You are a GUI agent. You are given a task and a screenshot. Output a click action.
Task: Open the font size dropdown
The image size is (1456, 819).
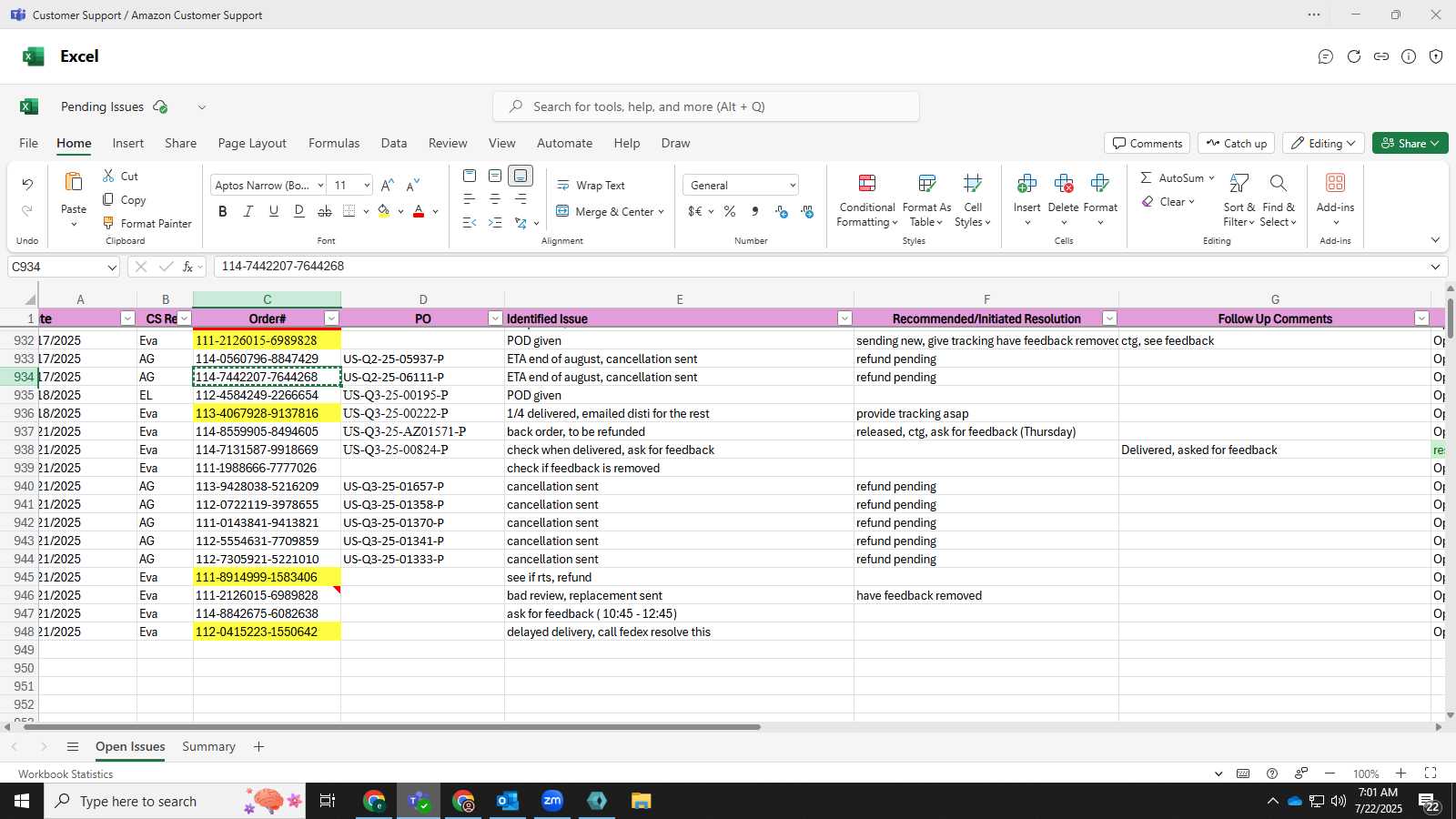[x=367, y=186]
